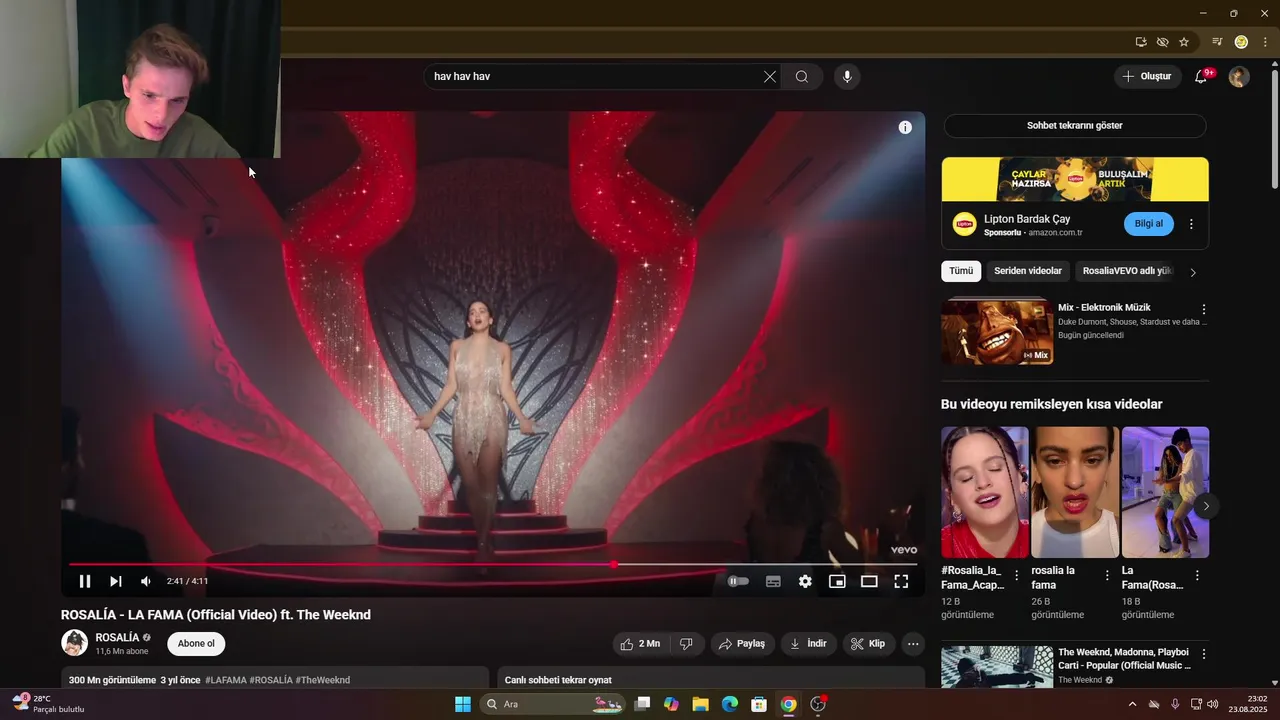The width and height of the screenshot is (1280, 720).
Task: Bookmark this page with the star
Action: point(1184,42)
